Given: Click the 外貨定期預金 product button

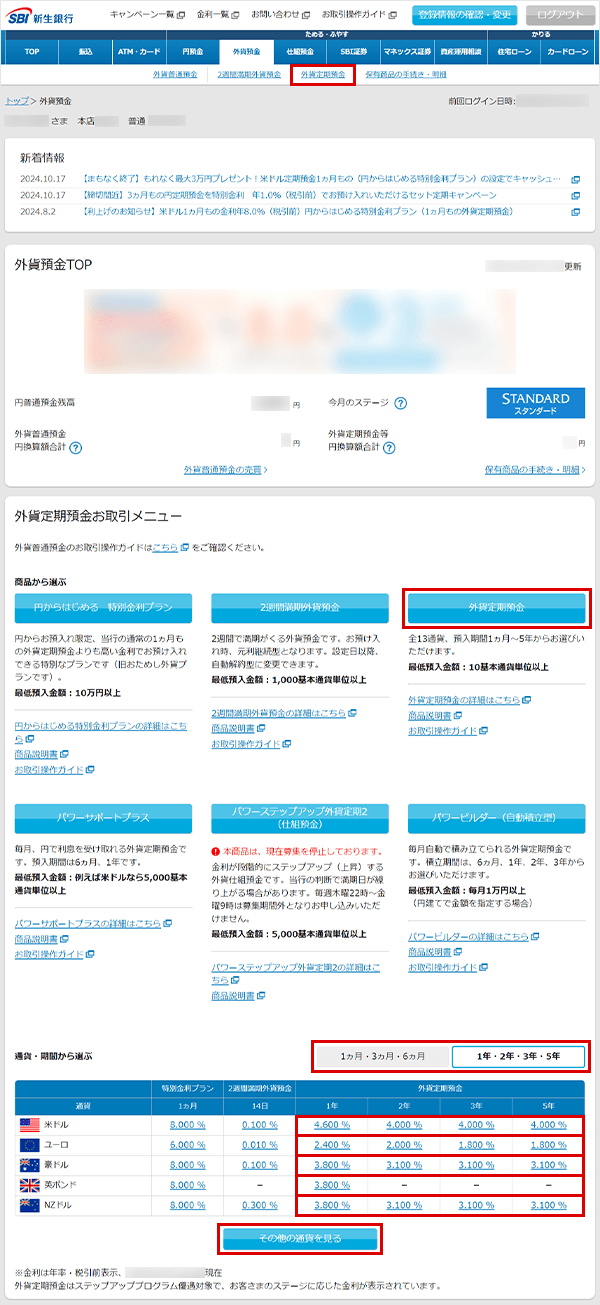Looking at the screenshot, I should coord(497,607).
